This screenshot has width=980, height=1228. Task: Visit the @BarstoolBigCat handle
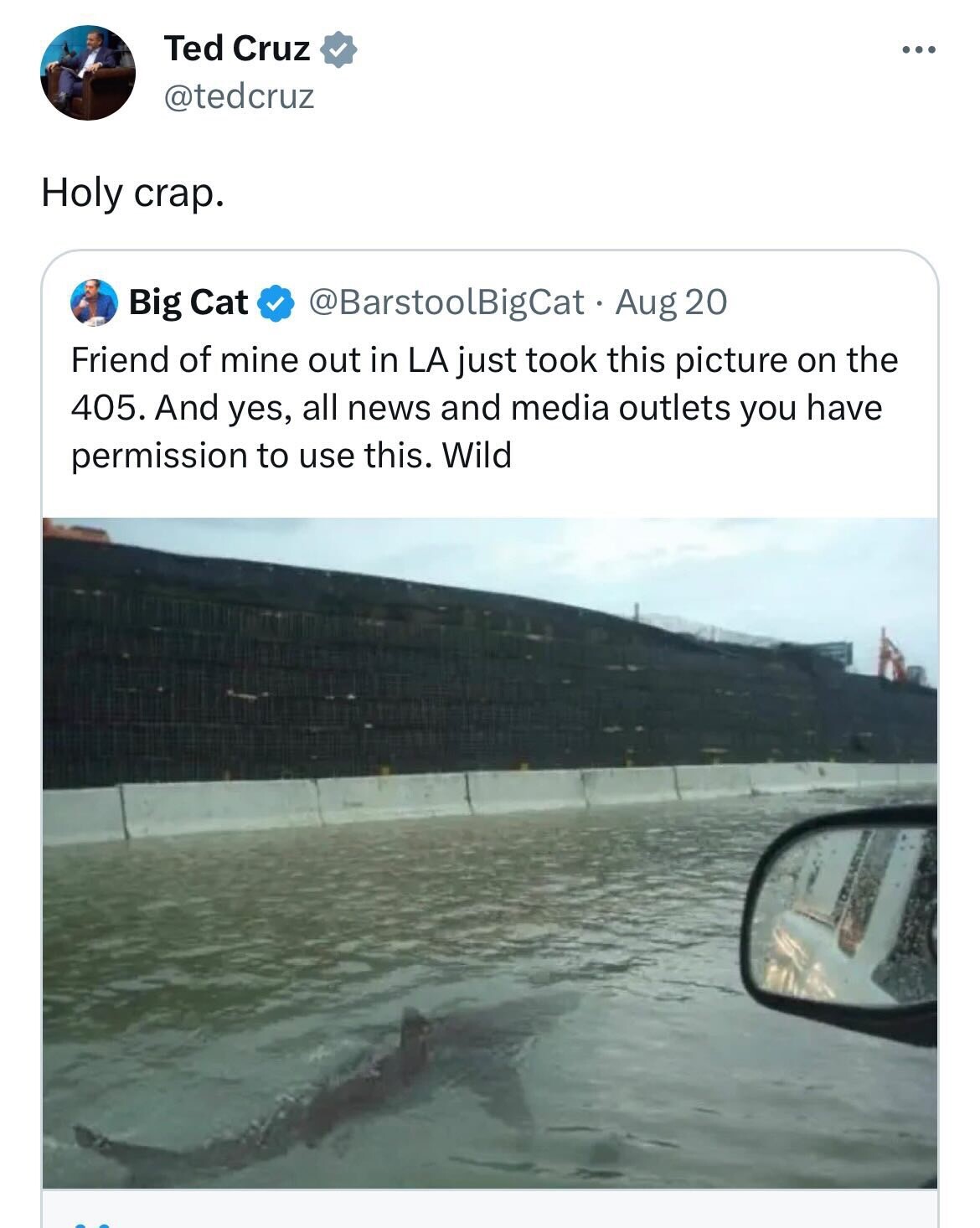pos(446,302)
